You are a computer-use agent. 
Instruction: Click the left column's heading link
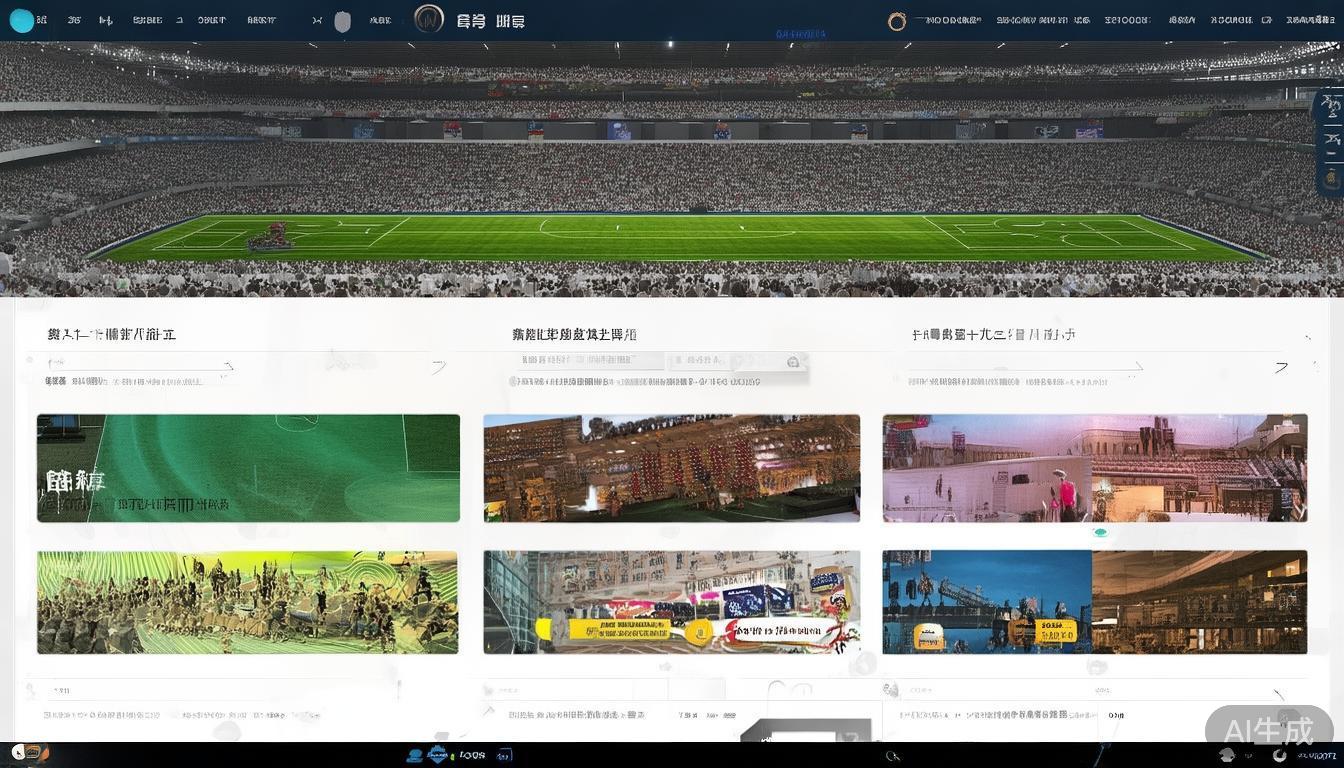tap(112, 335)
